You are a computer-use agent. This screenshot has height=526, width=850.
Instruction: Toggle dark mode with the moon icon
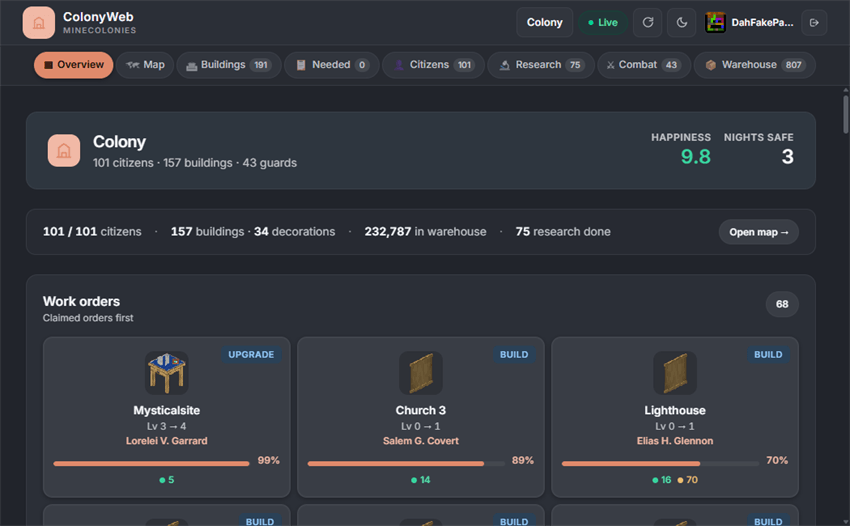click(x=681, y=22)
